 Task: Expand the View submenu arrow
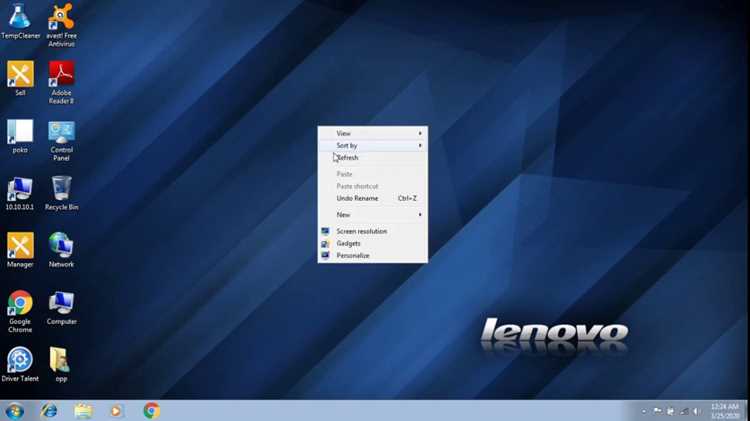point(420,133)
